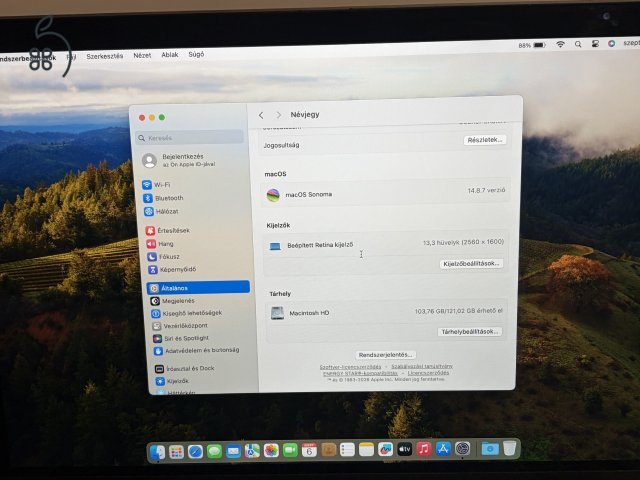The height and width of the screenshot is (480, 640).
Task: Open the Szerkesztés menu
Action: coord(104,56)
